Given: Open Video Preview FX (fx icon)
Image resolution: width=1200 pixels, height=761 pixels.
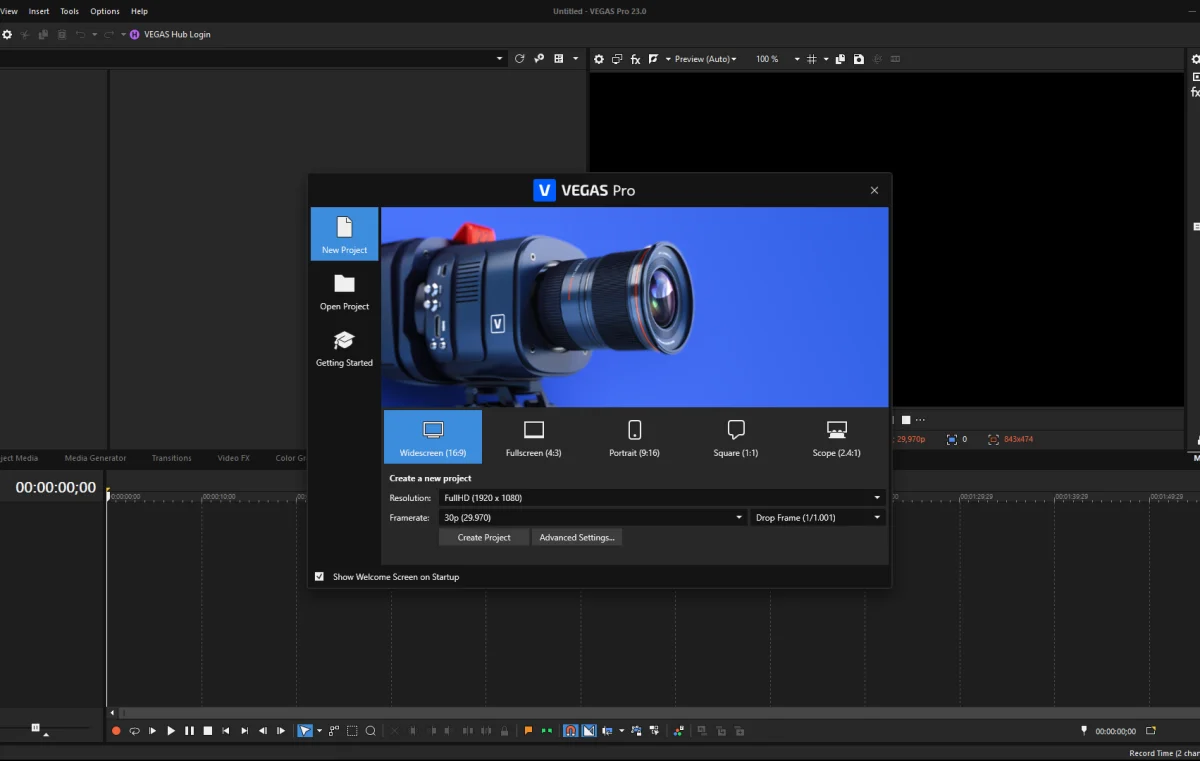Looking at the screenshot, I should coord(635,60).
